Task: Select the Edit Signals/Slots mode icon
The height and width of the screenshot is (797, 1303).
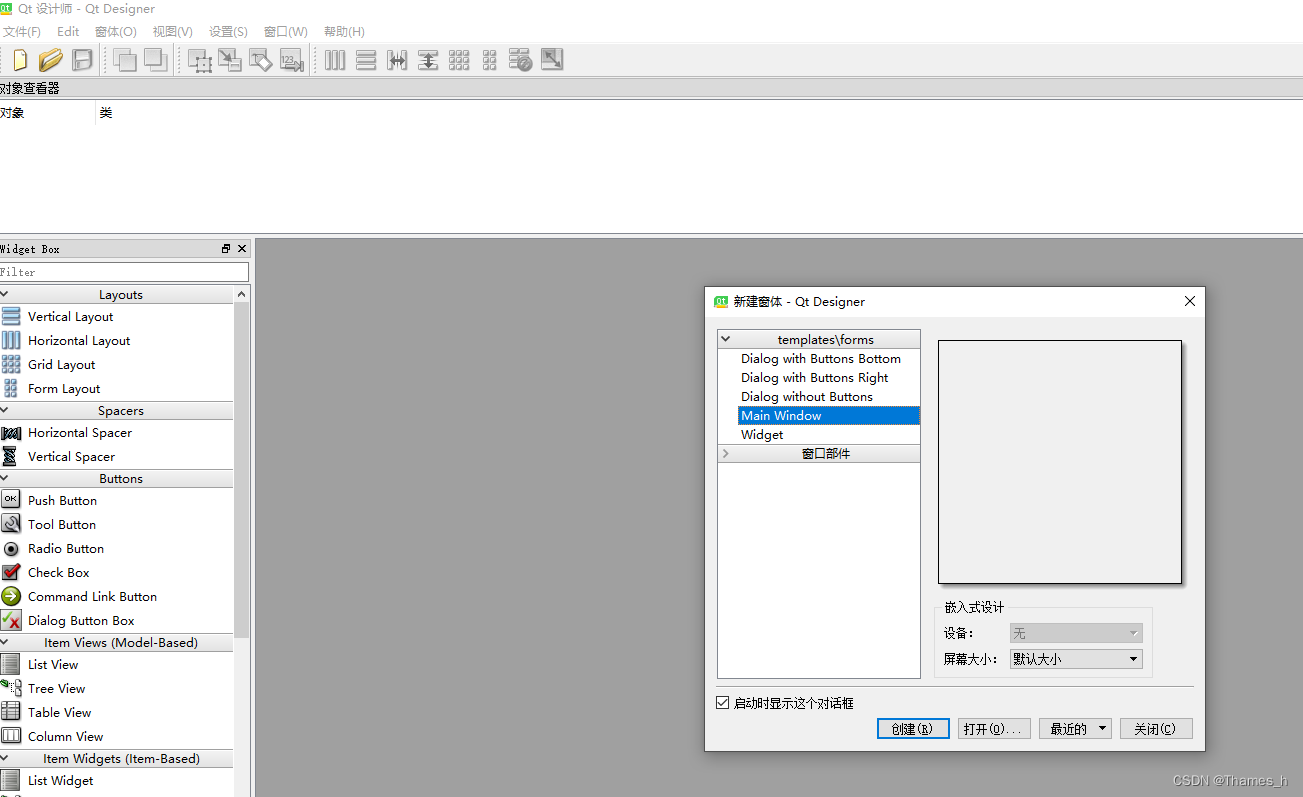Action: pyautogui.click(x=229, y=60)
